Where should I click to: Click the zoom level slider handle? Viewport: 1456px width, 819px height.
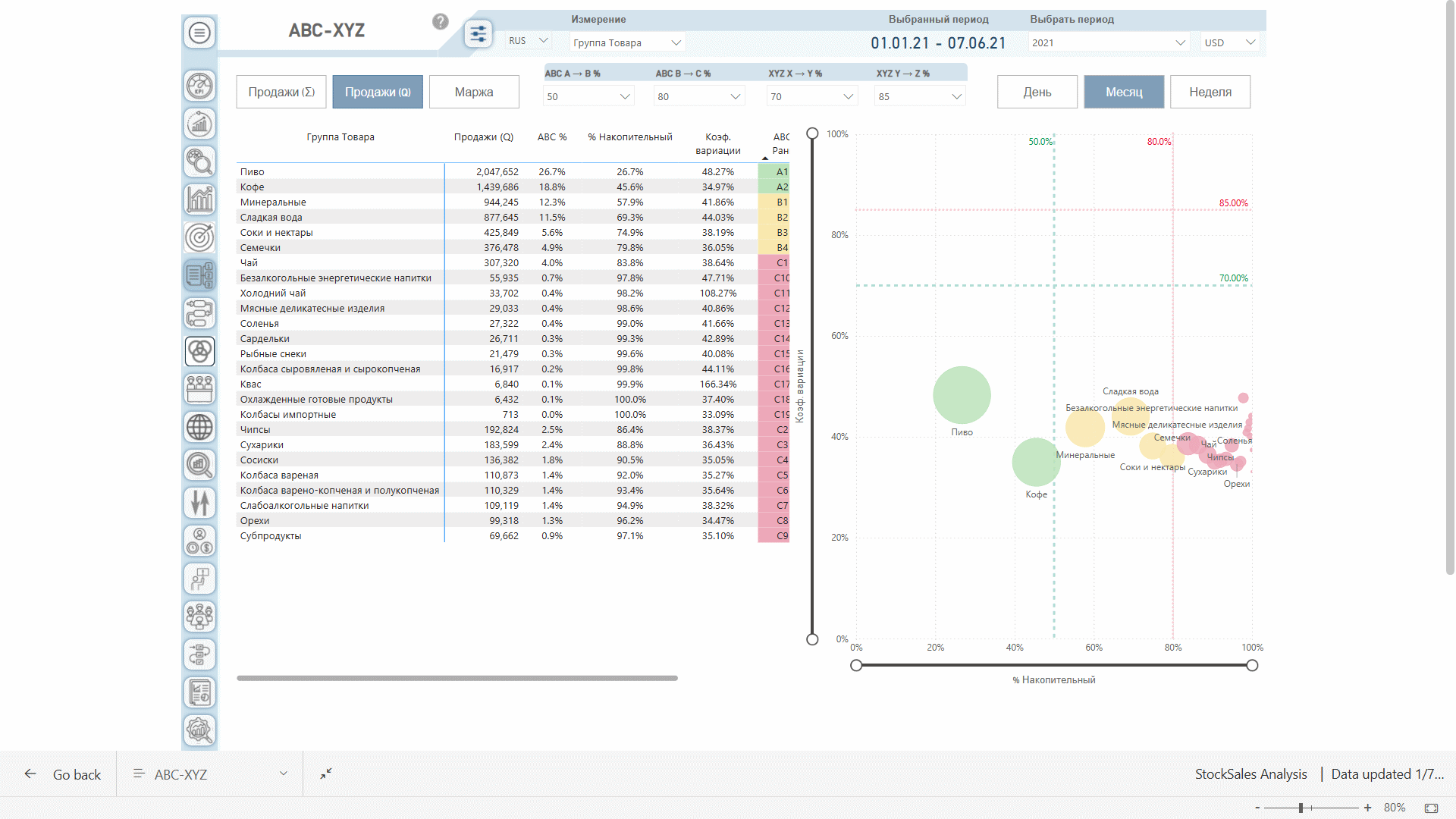point(1301,808)
